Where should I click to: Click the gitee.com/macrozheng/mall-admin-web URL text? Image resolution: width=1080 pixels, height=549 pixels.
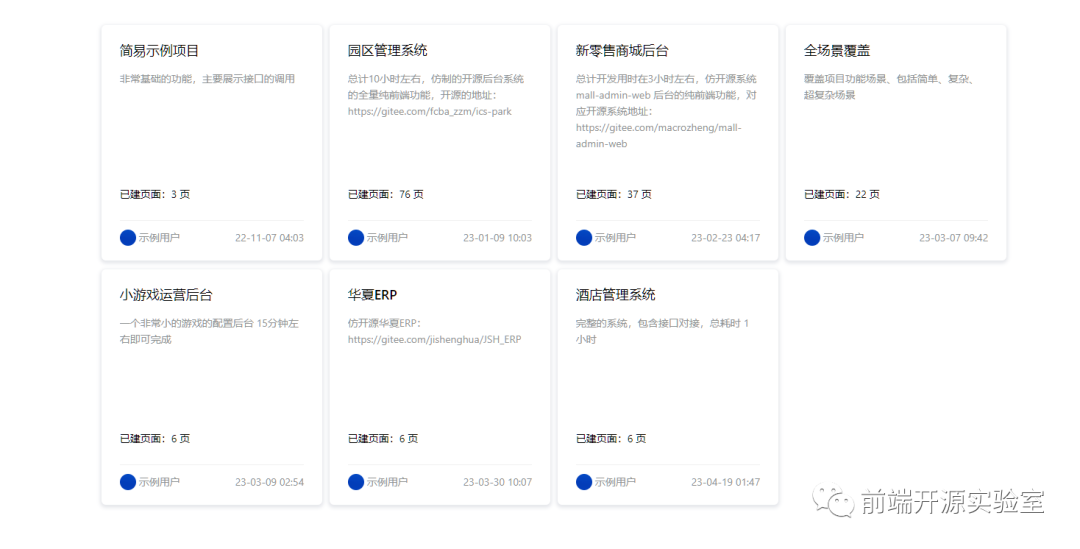click(658, 136)
